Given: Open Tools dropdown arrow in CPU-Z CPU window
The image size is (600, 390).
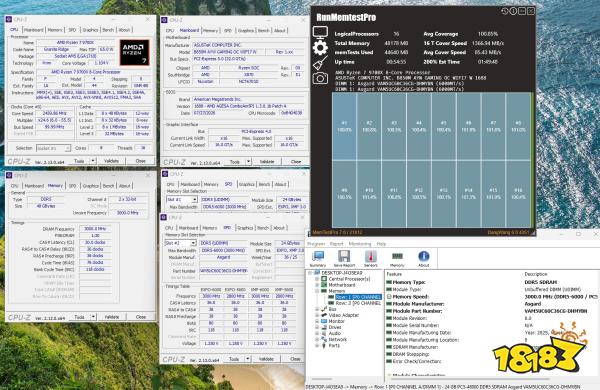Looking at the screenshot, I should pyautogui.click(x=93, y=161).
